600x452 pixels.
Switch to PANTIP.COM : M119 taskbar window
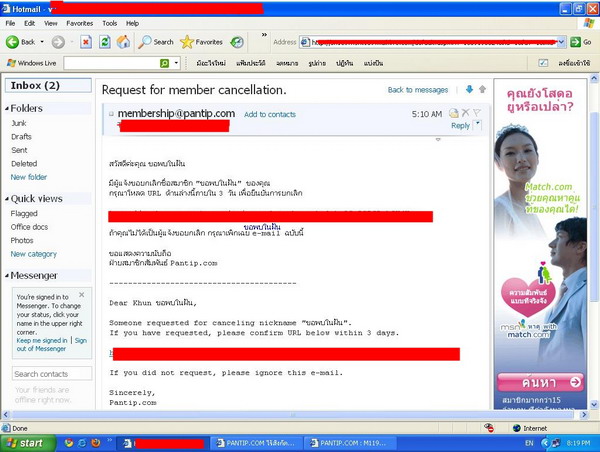pyautogui.click(x=350, y=443)
